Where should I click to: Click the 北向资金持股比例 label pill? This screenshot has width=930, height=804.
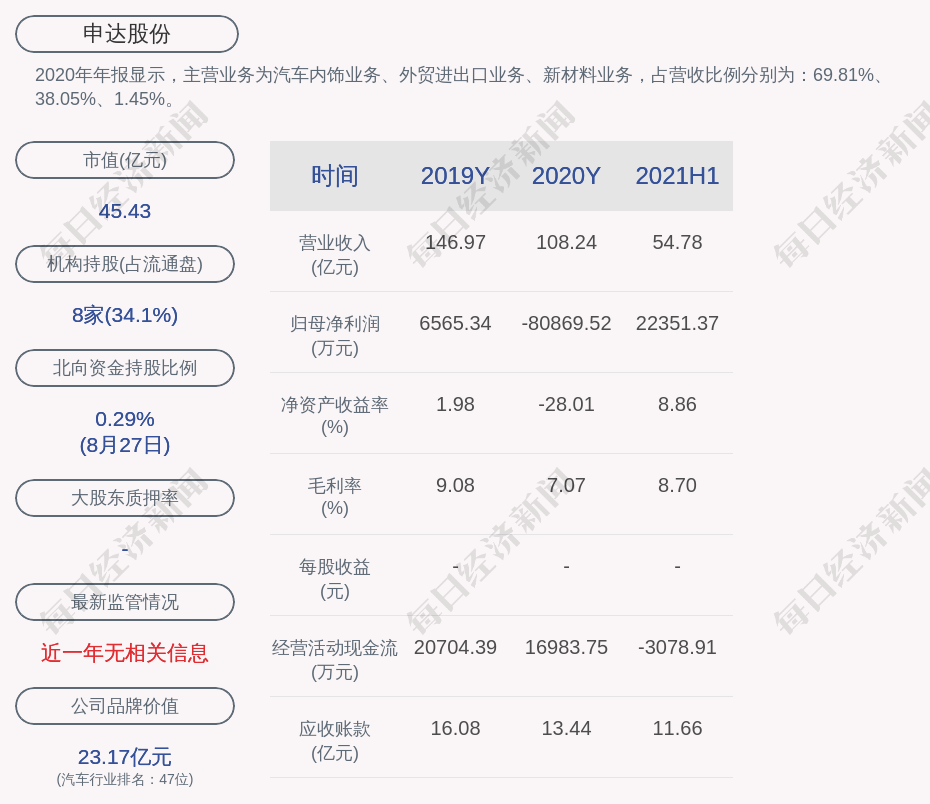point(125,368)
